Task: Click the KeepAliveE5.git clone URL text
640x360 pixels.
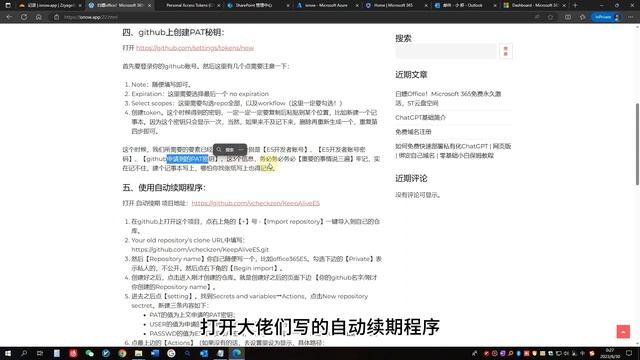Action: (200, 249)
